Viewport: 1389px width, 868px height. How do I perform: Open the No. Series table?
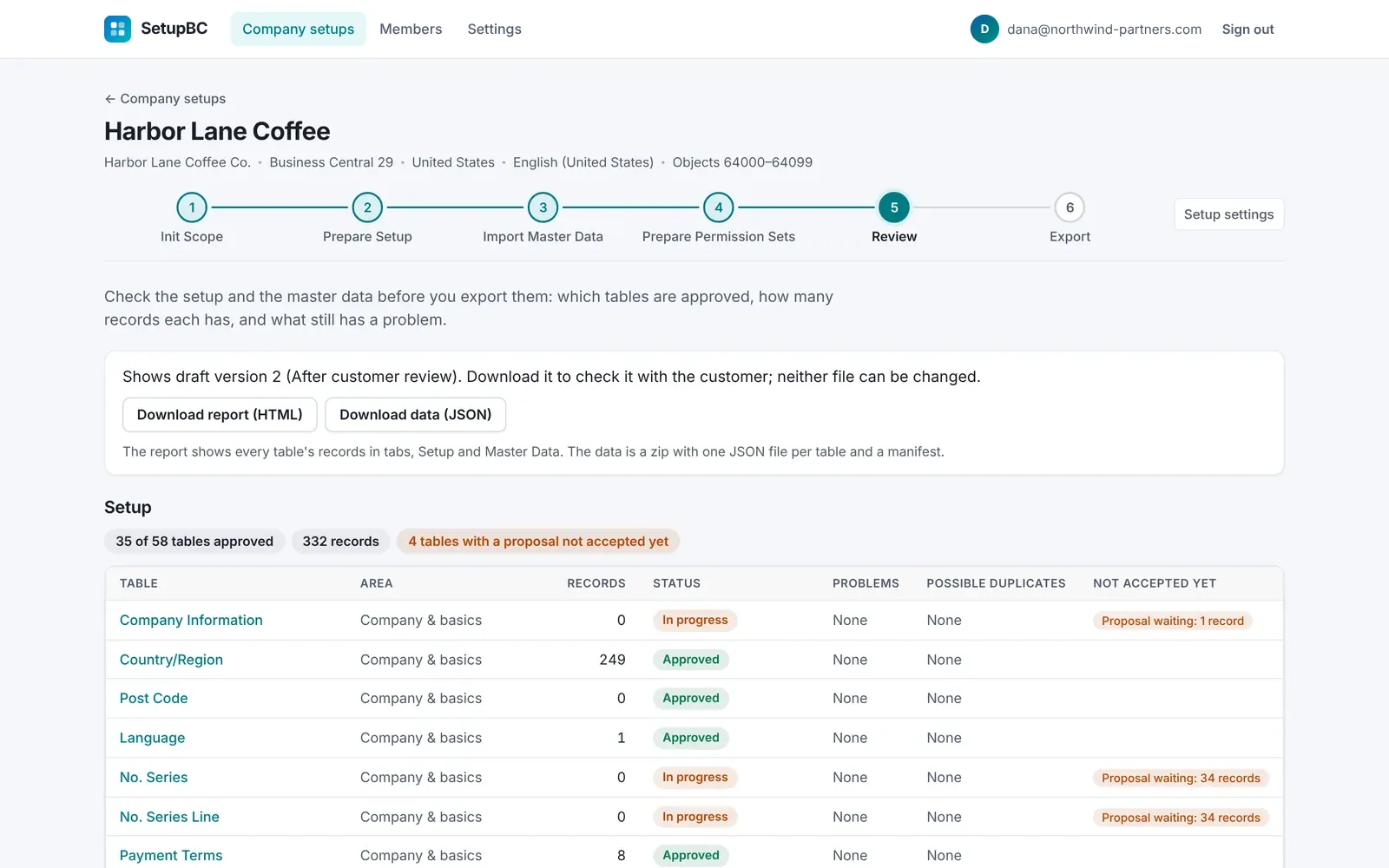[x=154, y=777]
